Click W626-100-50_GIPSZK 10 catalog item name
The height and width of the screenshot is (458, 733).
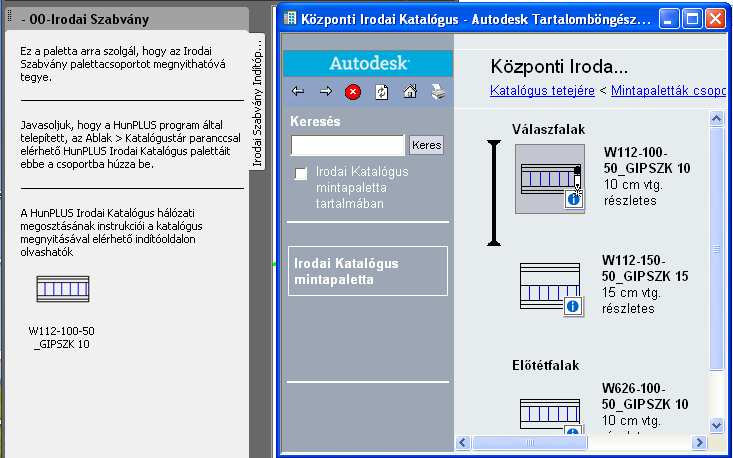[645, 396]
